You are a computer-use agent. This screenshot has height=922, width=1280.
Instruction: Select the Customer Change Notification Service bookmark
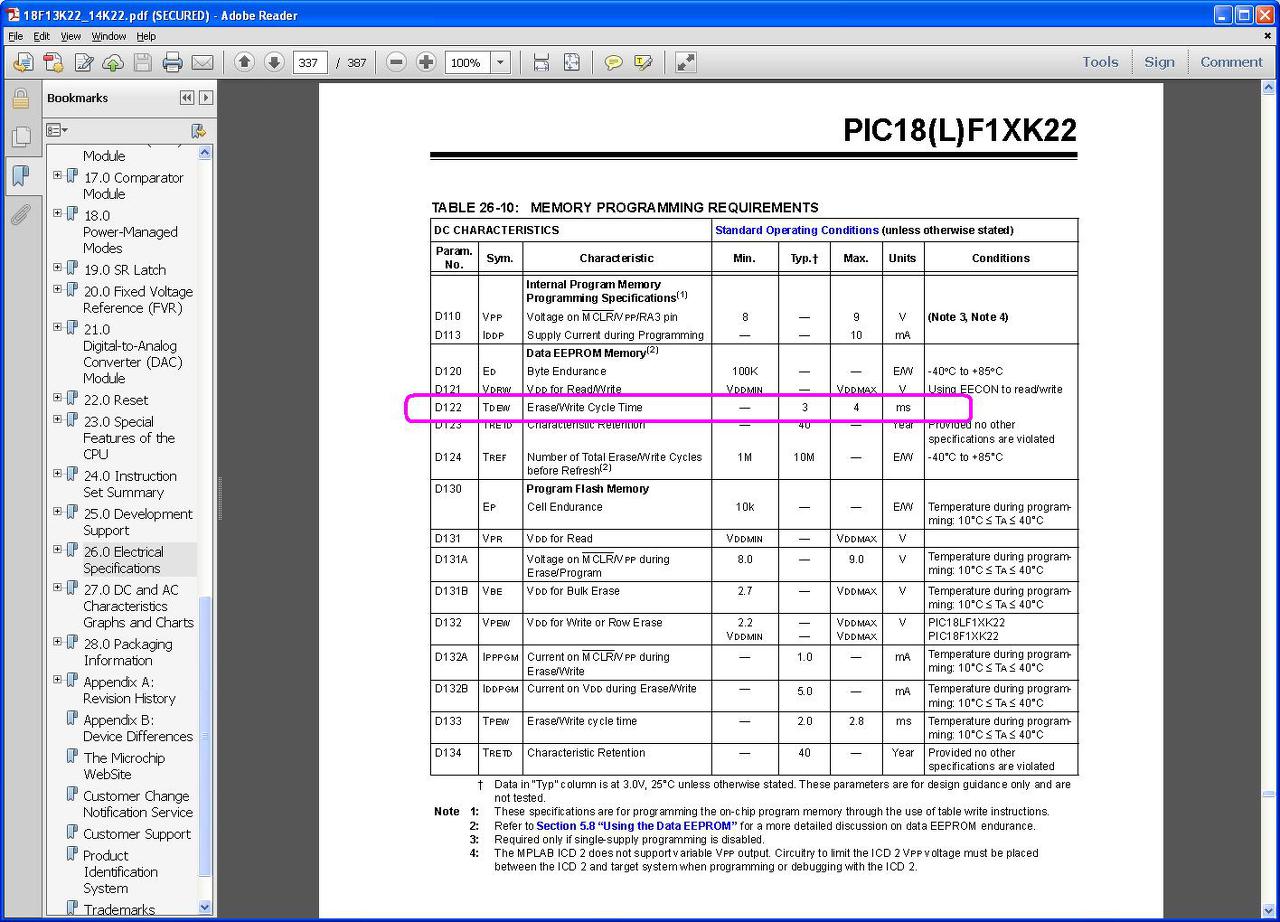[138, 804]
